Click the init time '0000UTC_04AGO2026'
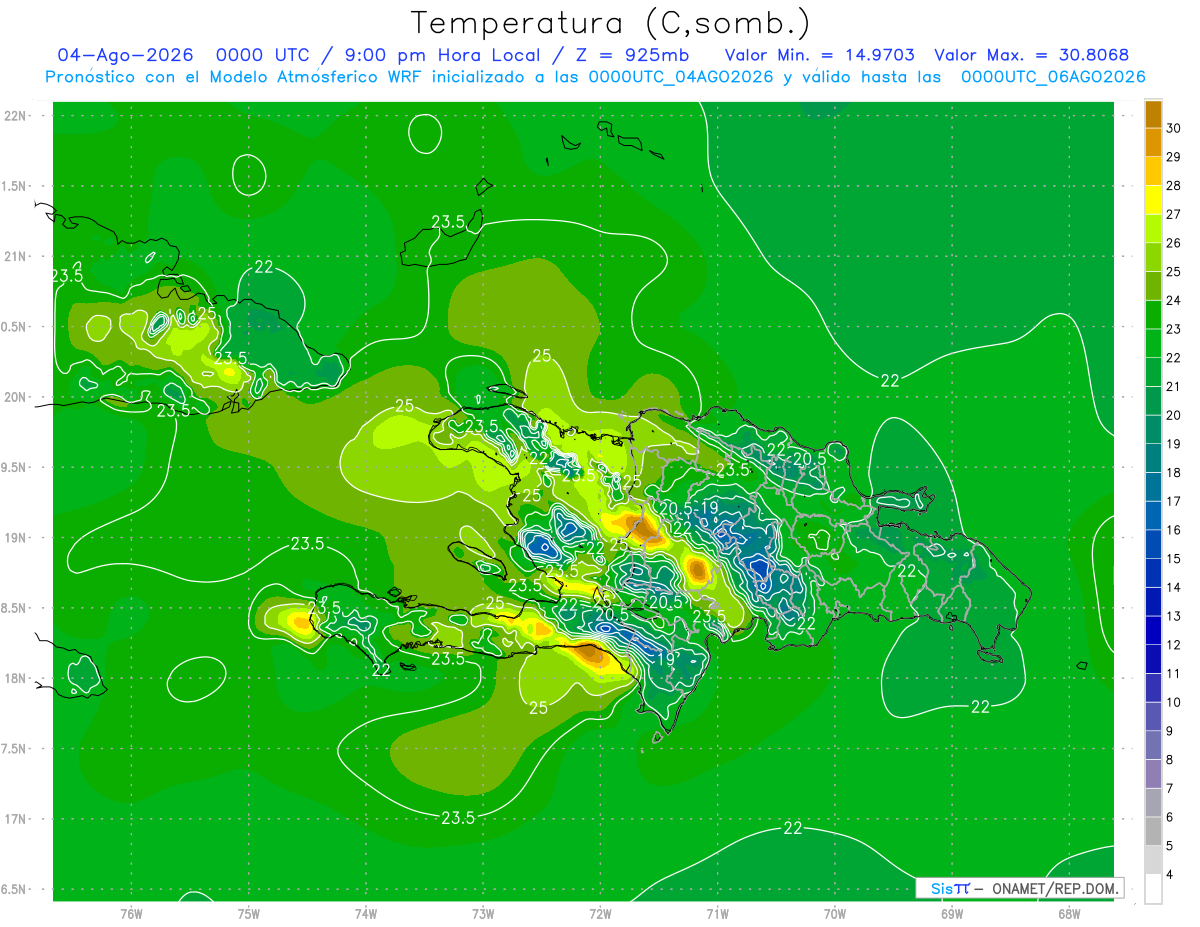 tap(681, 77)
